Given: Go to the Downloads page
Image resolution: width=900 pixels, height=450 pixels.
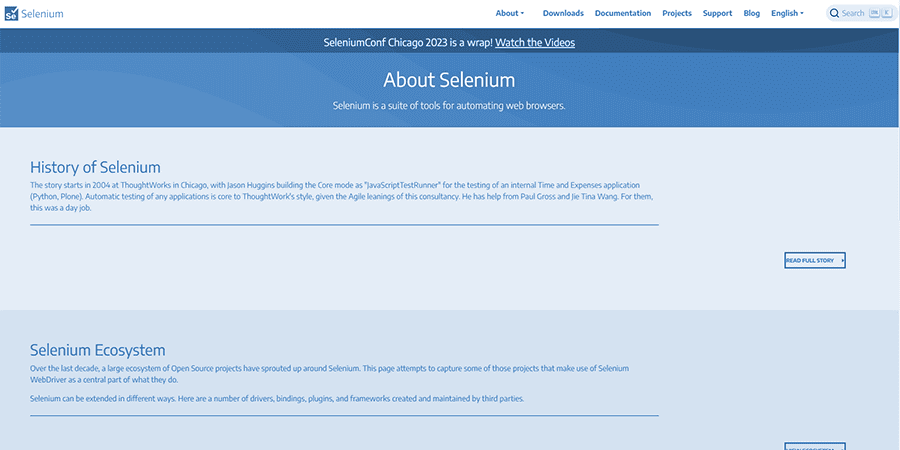Looking at the screenshot, I should pos(563,13).
